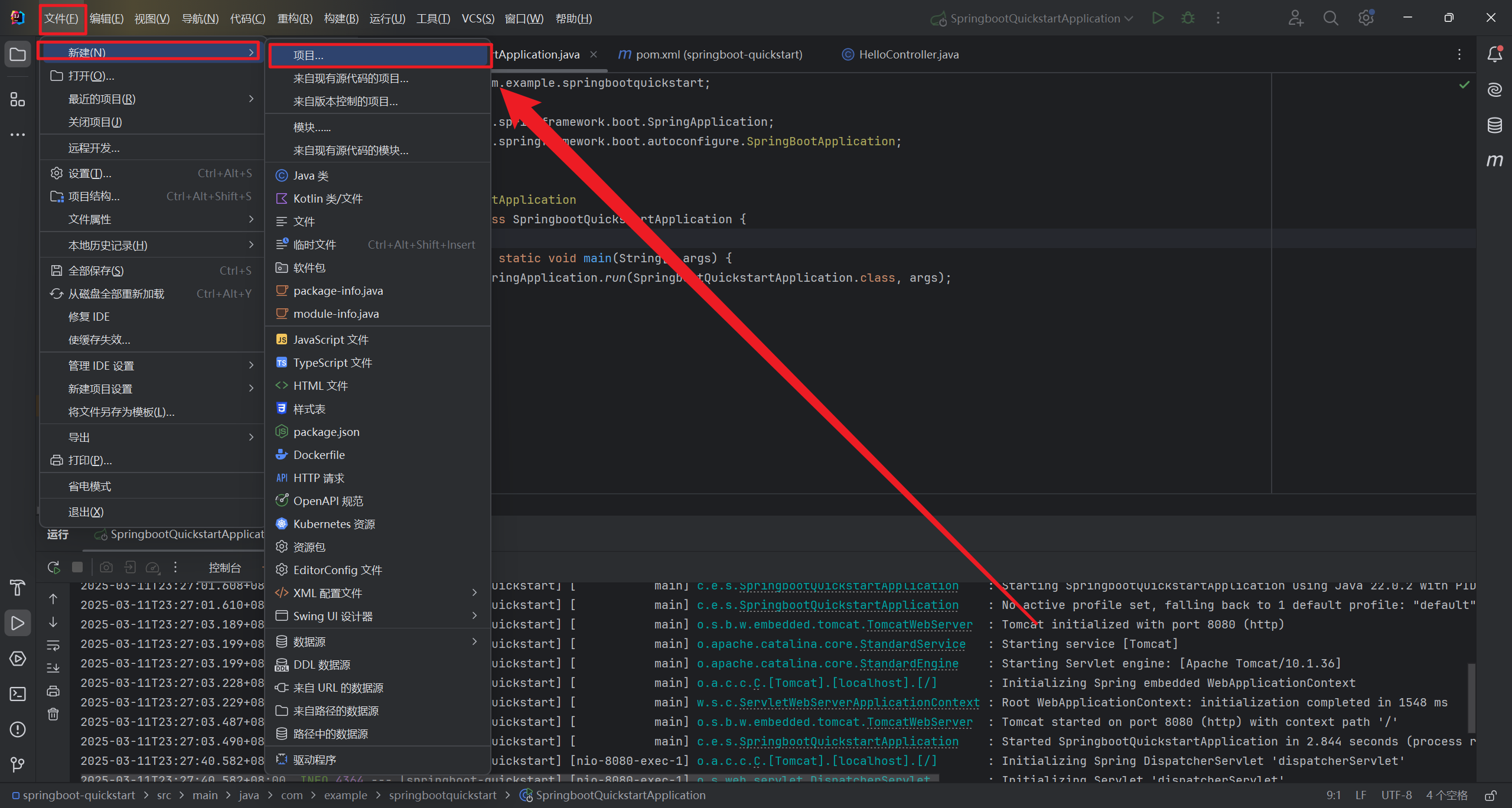1512x808 pixels.
Task: Expand the run configuration dropdown
Action: (1129, 18)
